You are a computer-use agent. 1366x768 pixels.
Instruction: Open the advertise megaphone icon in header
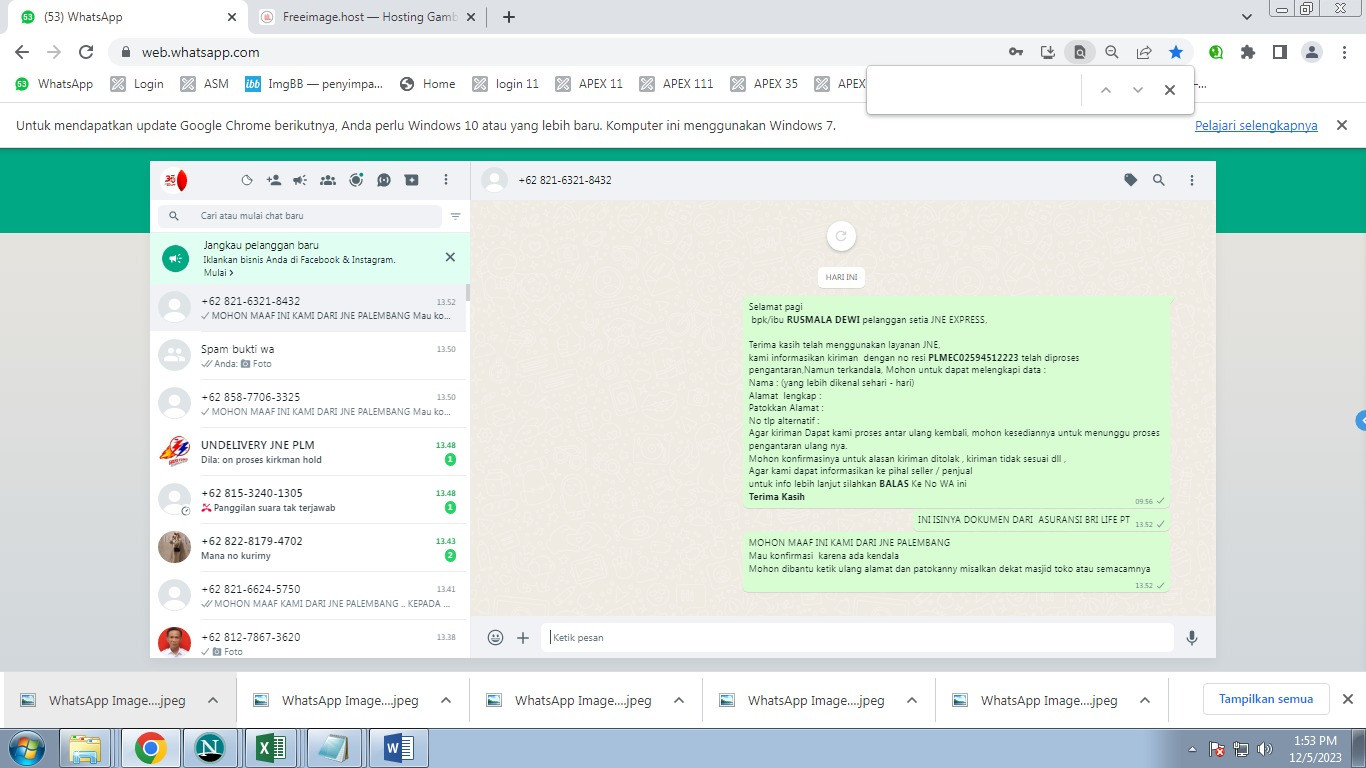pyautogui.click(x=300, y=180)
